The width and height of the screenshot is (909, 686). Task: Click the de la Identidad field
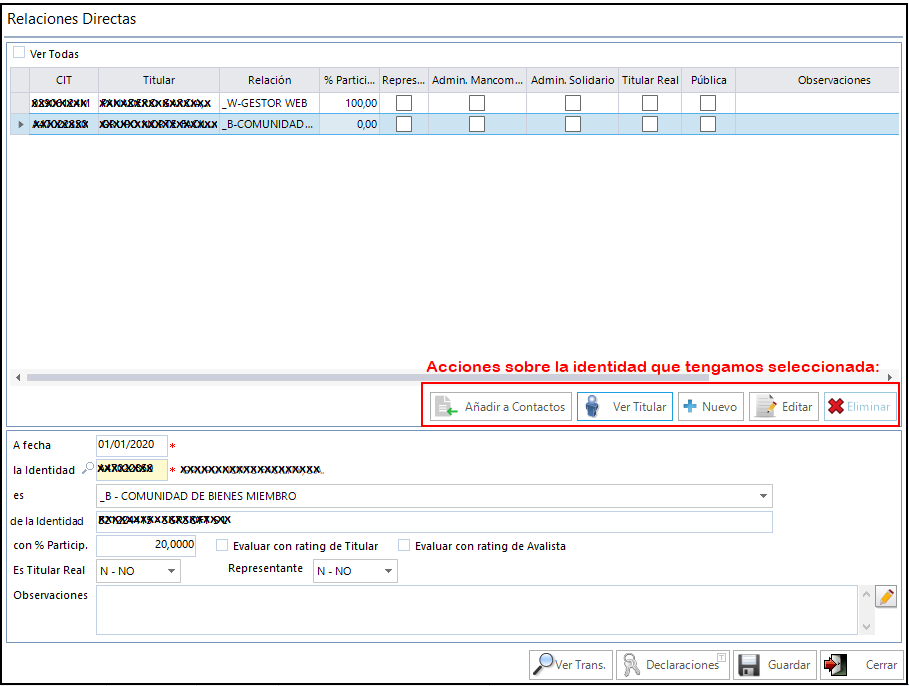(434, 521)
